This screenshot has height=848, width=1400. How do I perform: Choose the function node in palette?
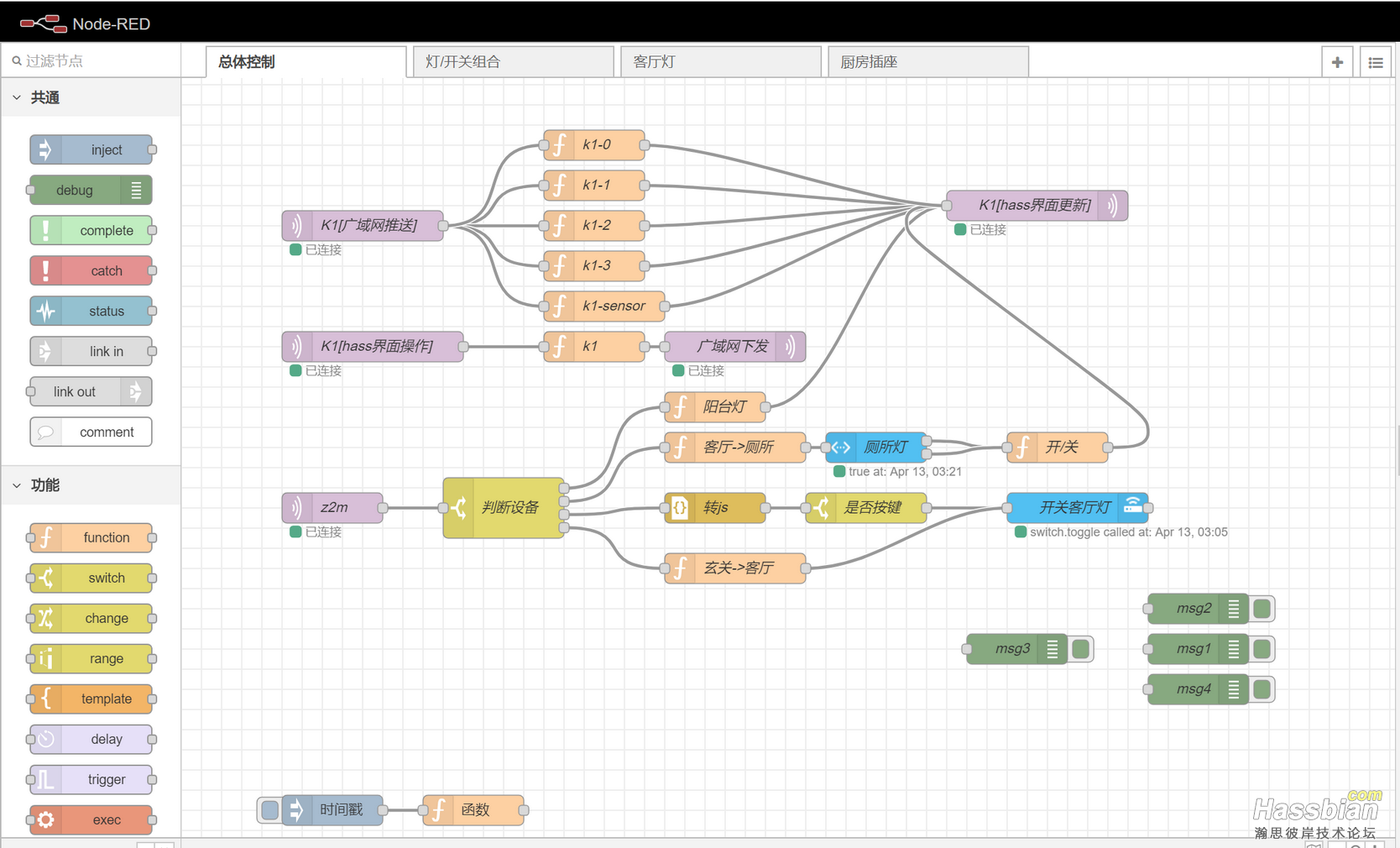coord(91,537)
